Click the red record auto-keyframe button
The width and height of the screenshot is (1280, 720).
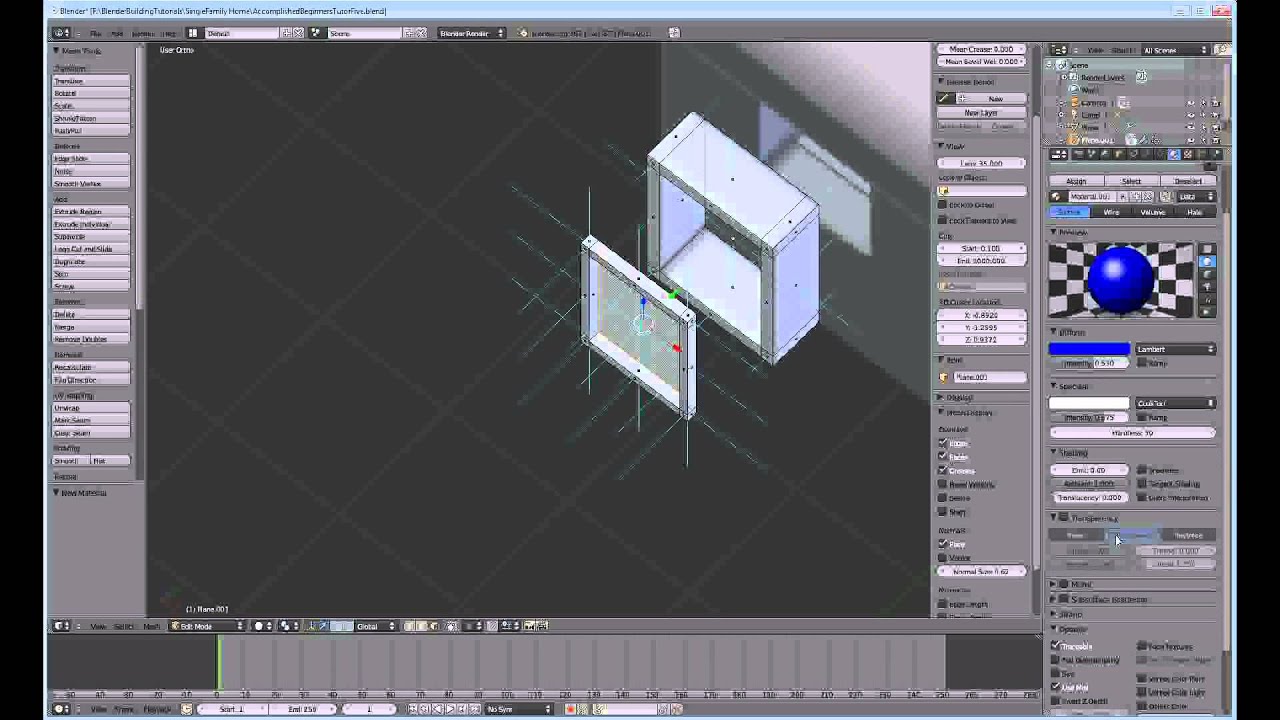tap(570, 709)
